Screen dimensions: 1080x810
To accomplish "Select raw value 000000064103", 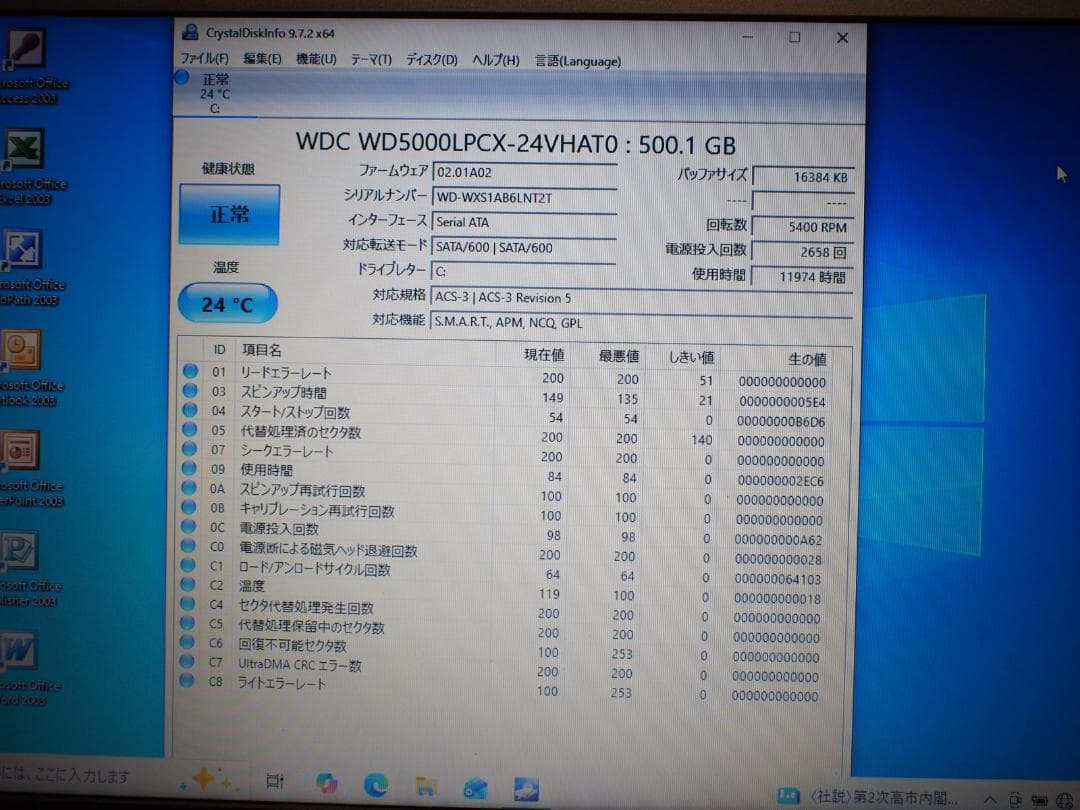I will 778,579.
